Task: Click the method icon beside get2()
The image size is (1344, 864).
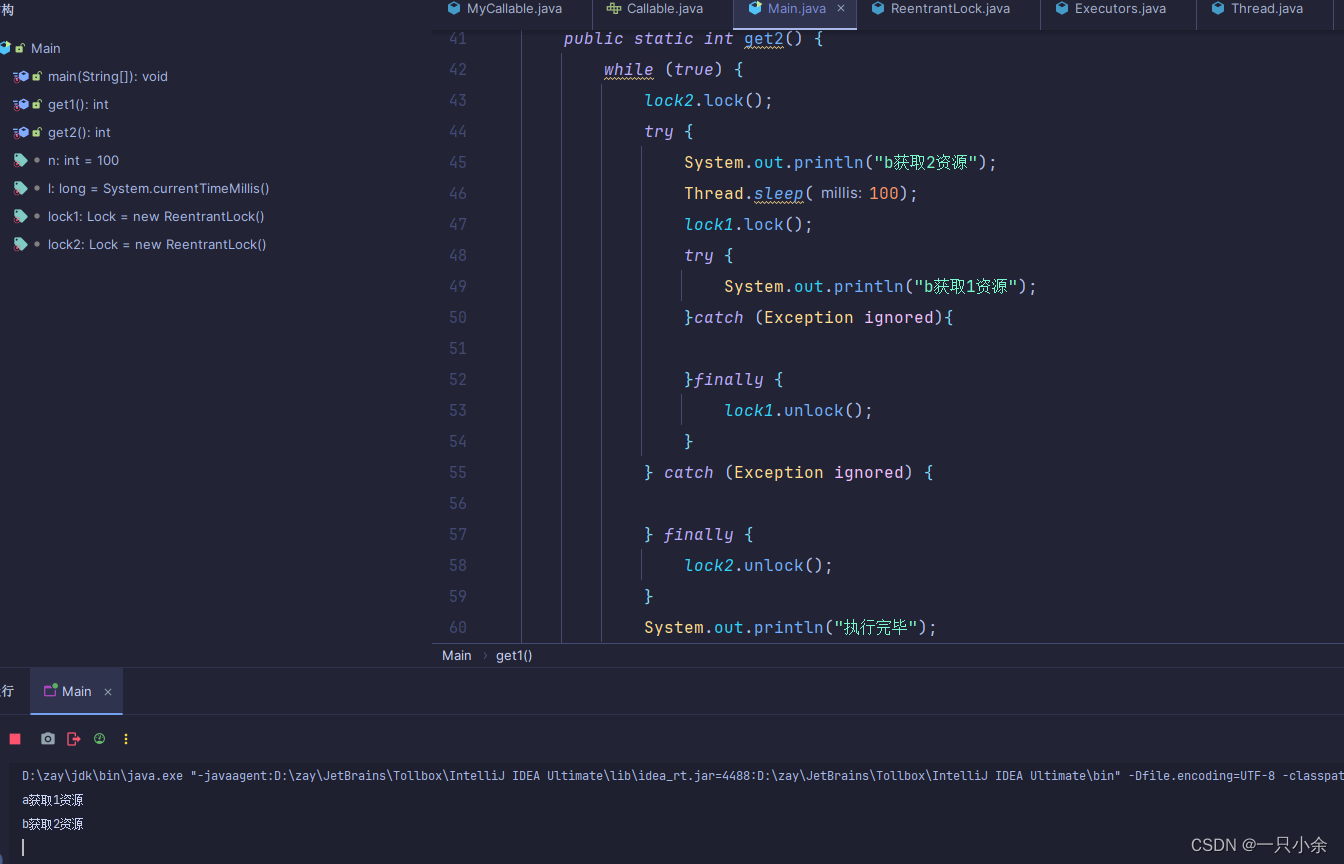Action: (22, 132)
